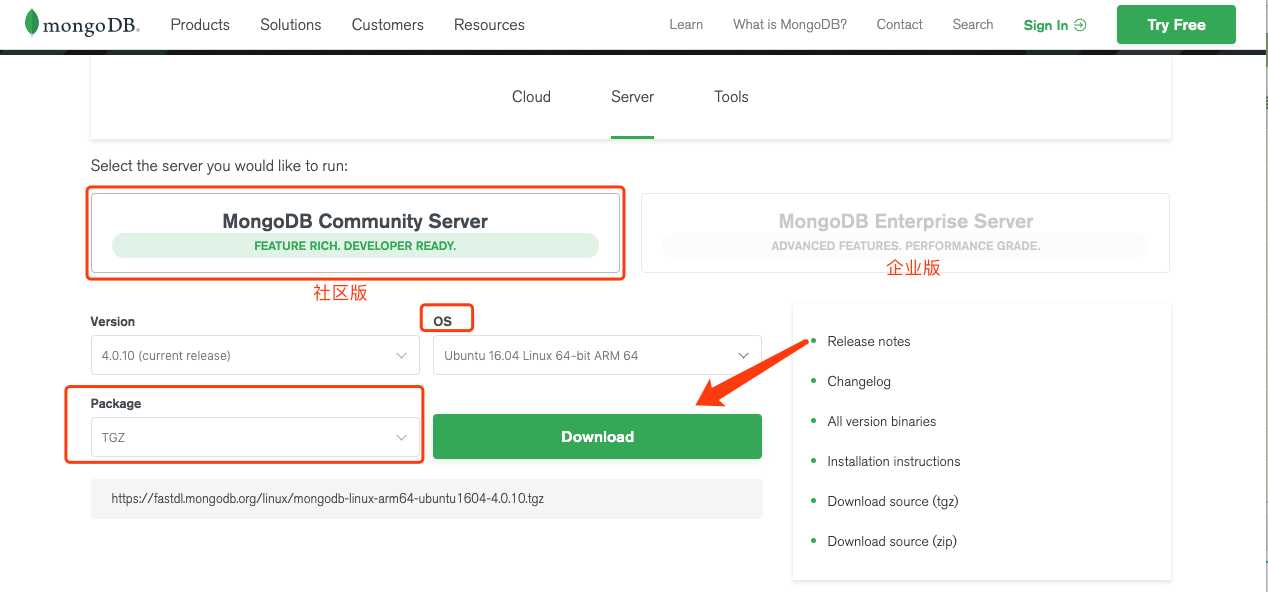Open the Contact page

[x=899, y=24]
